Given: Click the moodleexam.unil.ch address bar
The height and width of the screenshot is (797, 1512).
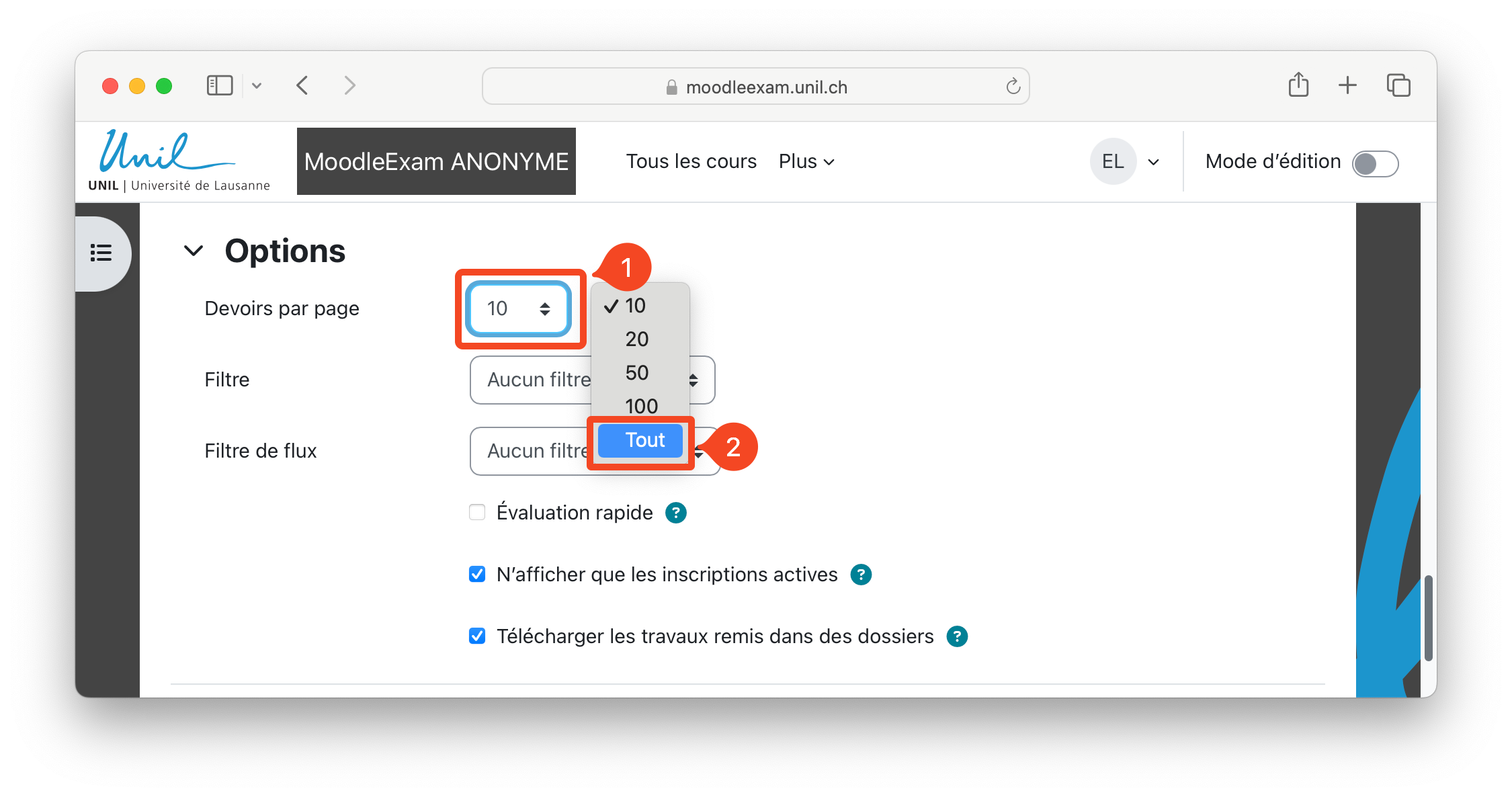Looking at the screenshot, I should point(756,87).
